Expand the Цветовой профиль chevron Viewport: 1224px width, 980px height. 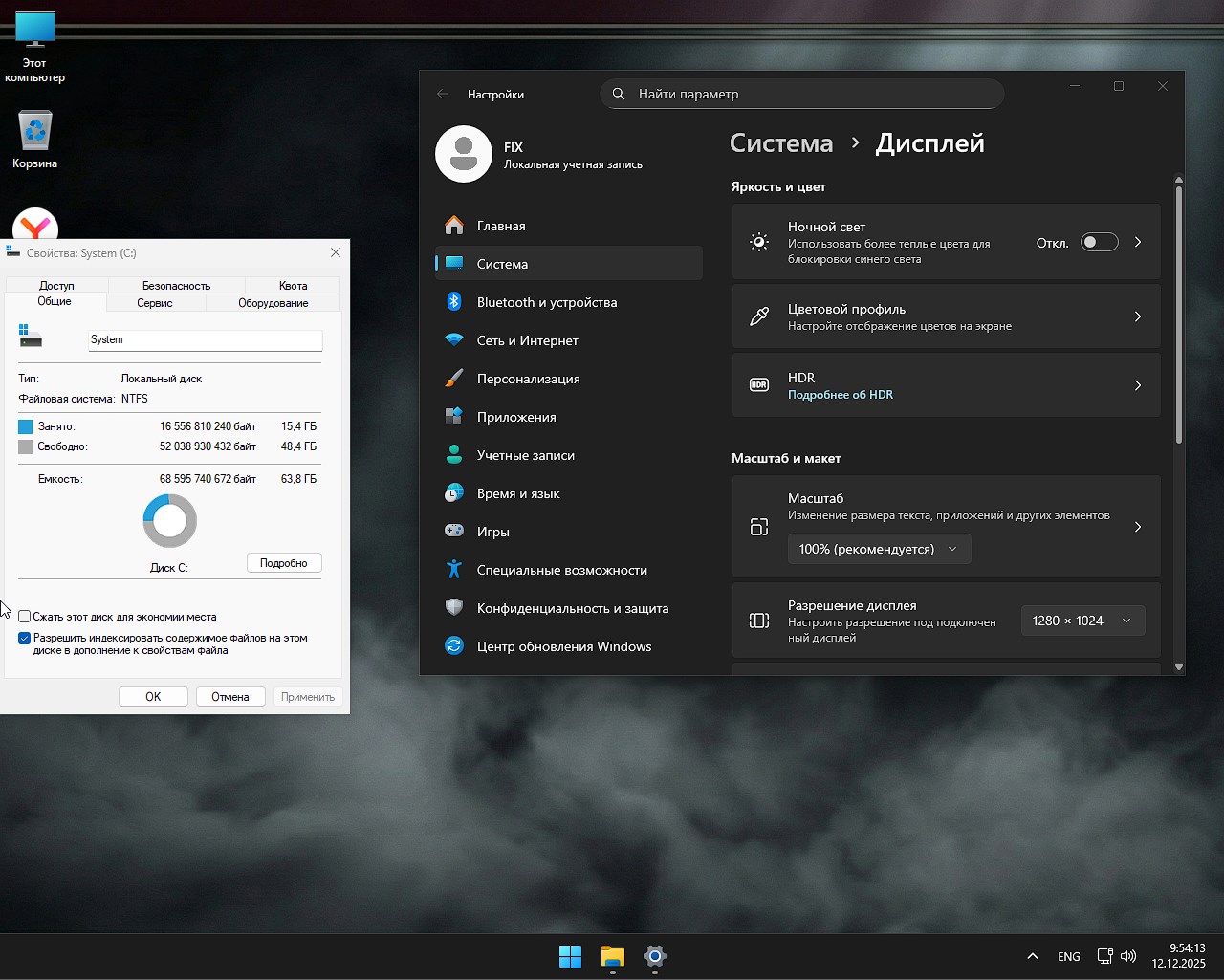pyautogui.click(x=1137, y=316)
